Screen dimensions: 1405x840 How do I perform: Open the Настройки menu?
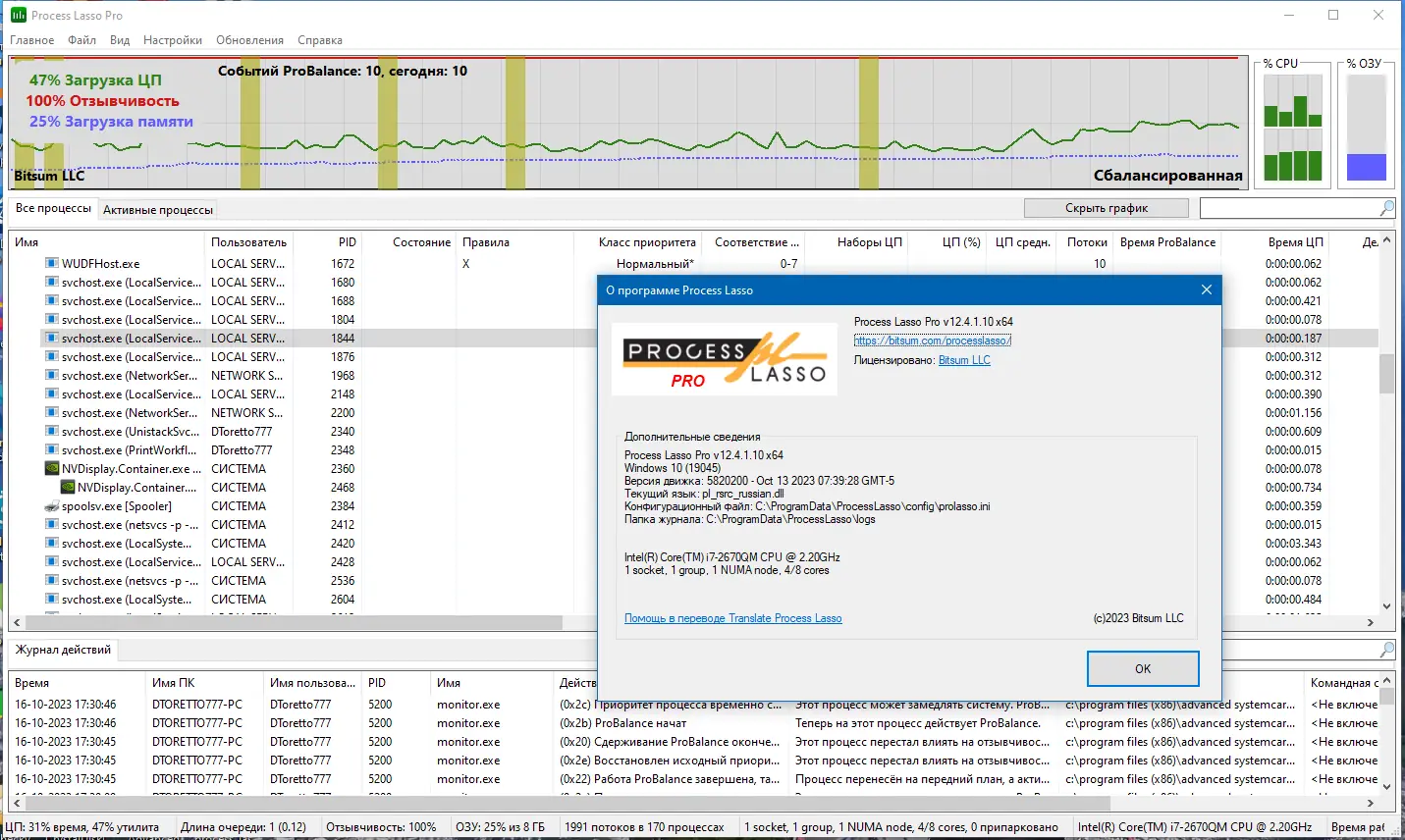173,40
